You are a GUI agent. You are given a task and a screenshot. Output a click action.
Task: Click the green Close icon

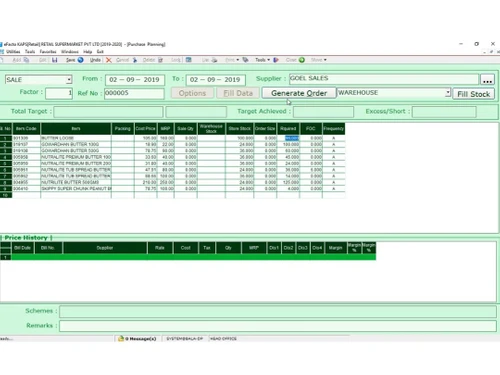[302, 60]
